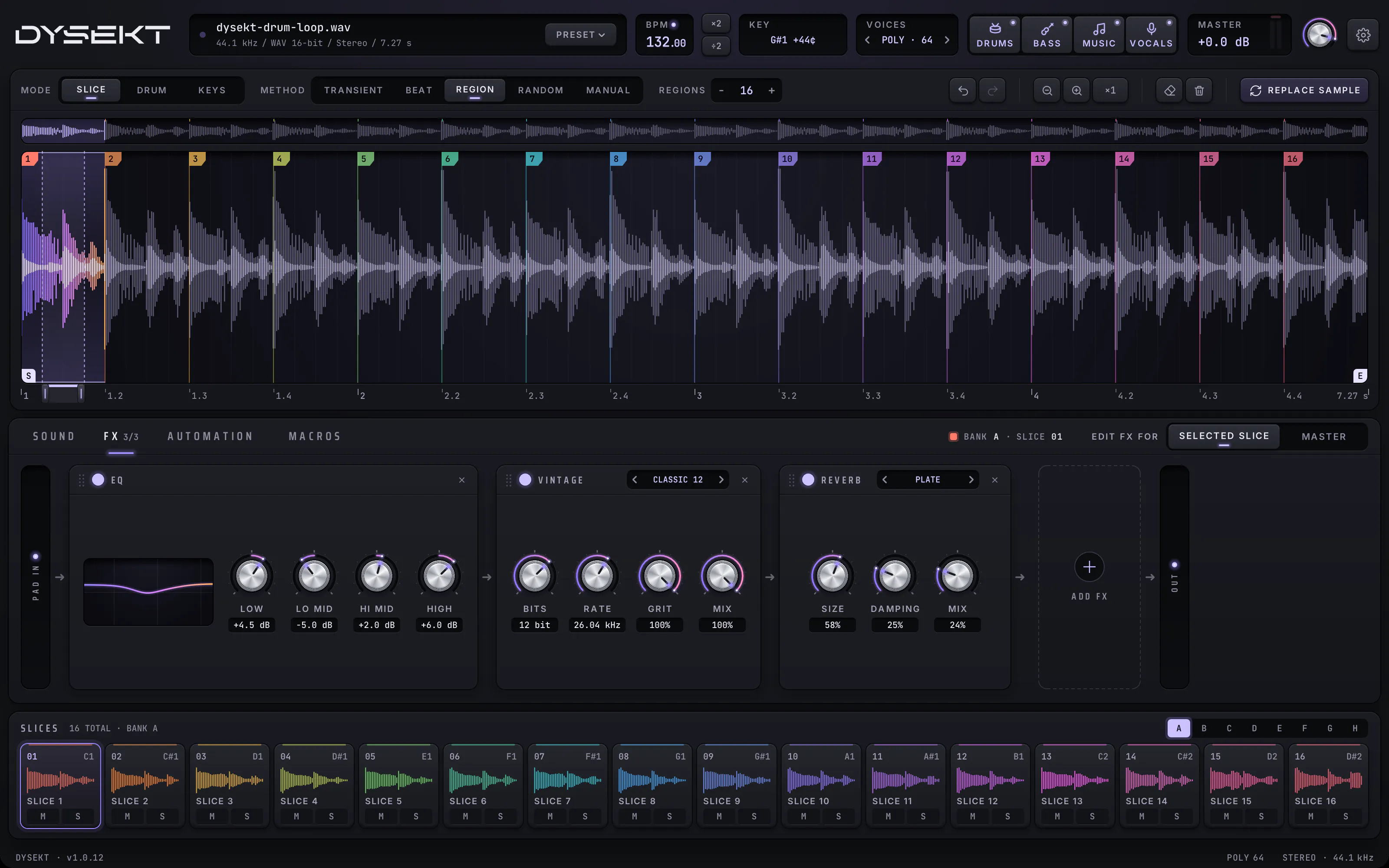This screenshot has height=868, width=1389.
Task: Previous reverb type before PLATE
Action: (885, 480)
